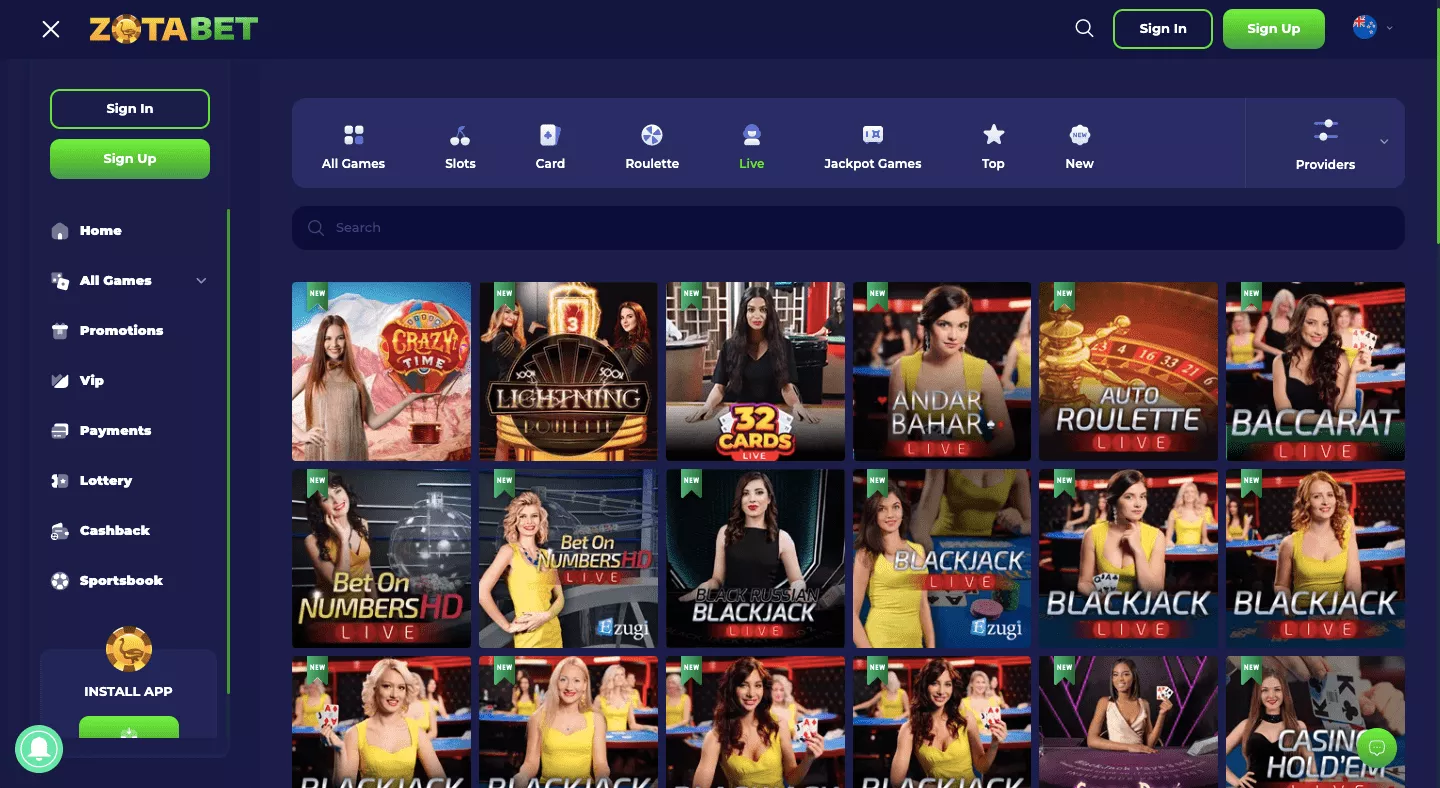
Task: Click the Promotions gift icon
Action: (60, 331)
